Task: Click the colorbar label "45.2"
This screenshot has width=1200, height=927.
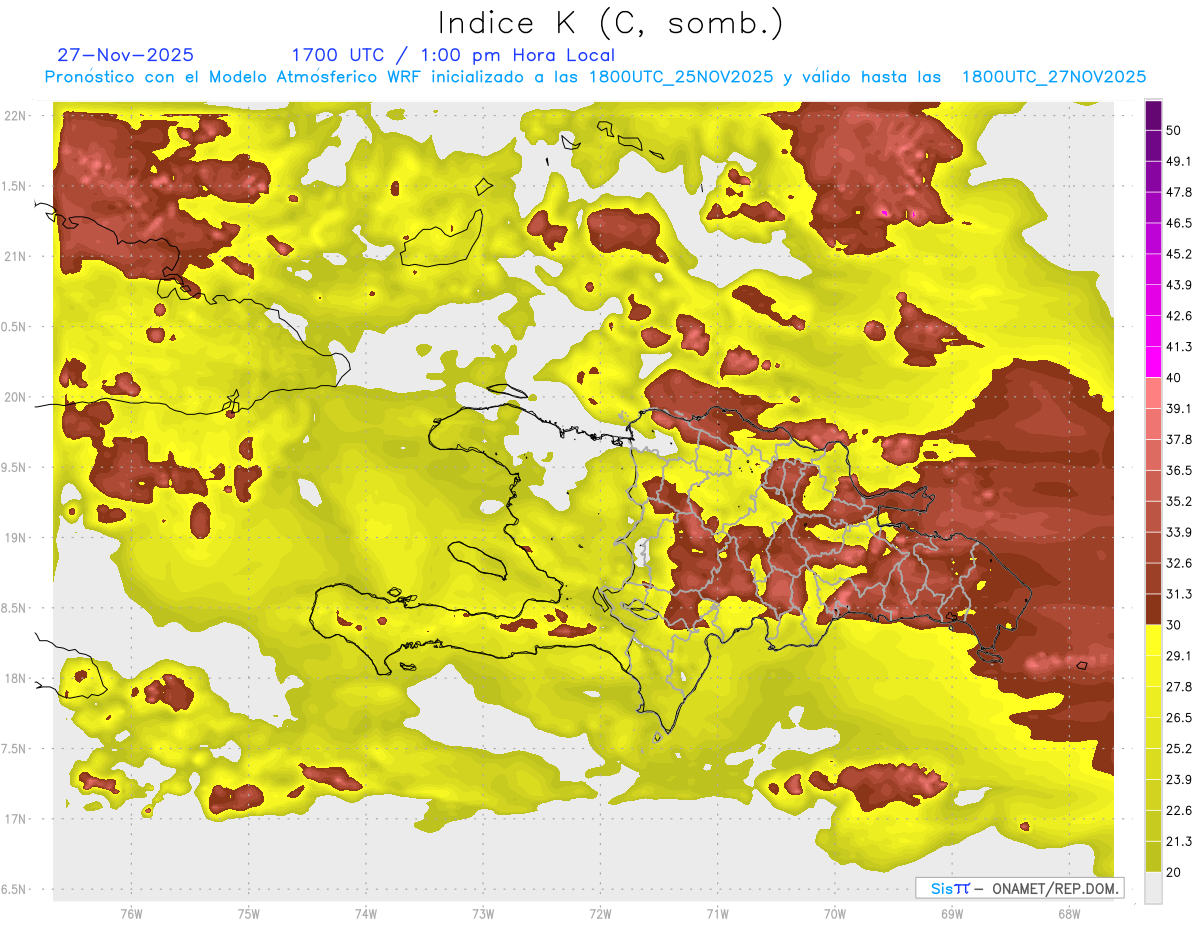Action: pyautogui.click(x=1179, y=254)
